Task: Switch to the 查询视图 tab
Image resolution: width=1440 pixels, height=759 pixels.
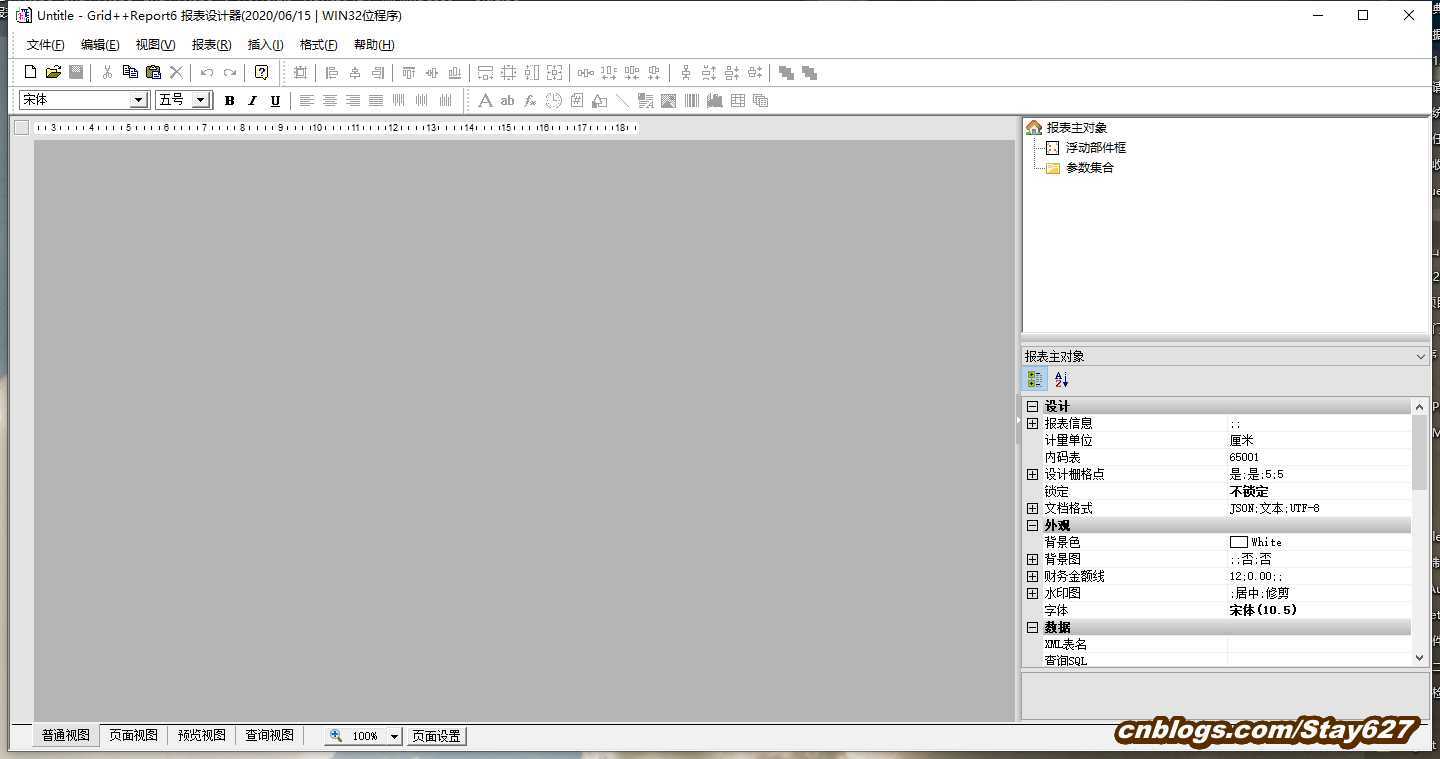Action: pyautogui.click(x=270, y=735)
